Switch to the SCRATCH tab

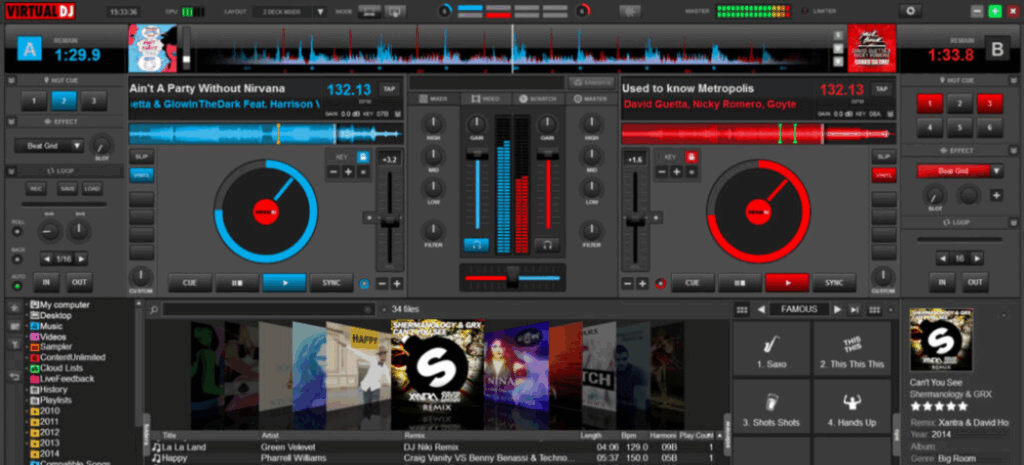coord(540,99)
